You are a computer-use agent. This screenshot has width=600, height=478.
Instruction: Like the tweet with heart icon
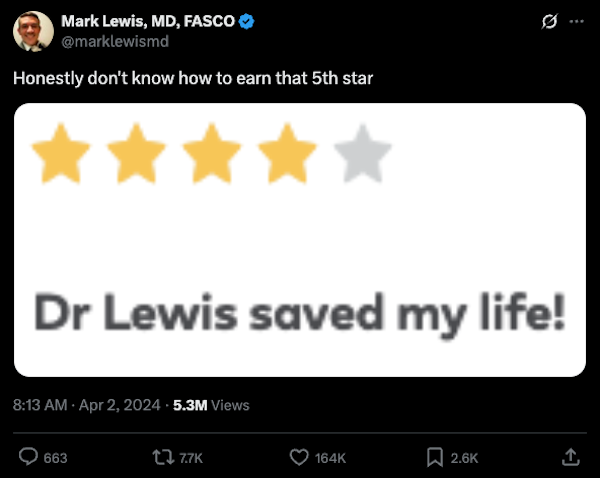(x=298, y=457)
